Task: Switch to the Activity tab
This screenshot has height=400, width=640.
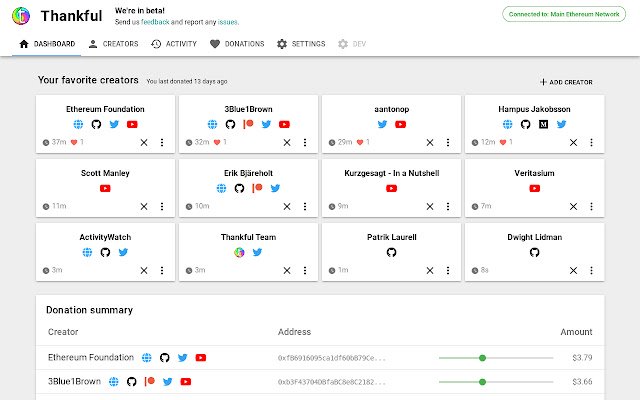Action: coord(174,44)
